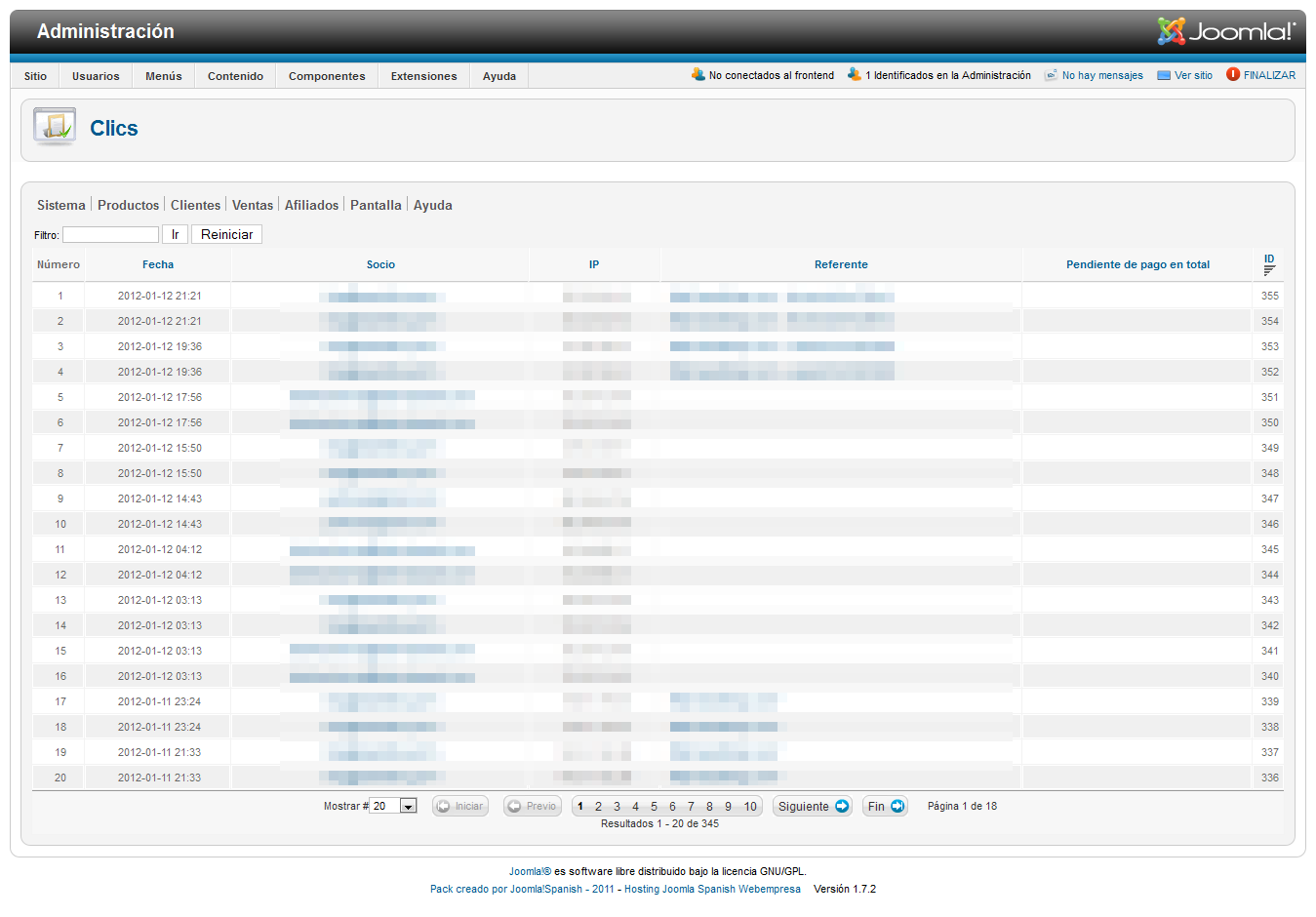The height and width of the screenshot is (917, 1316).
Task: Sort by the Referente column header
Action: click(841, 264)
